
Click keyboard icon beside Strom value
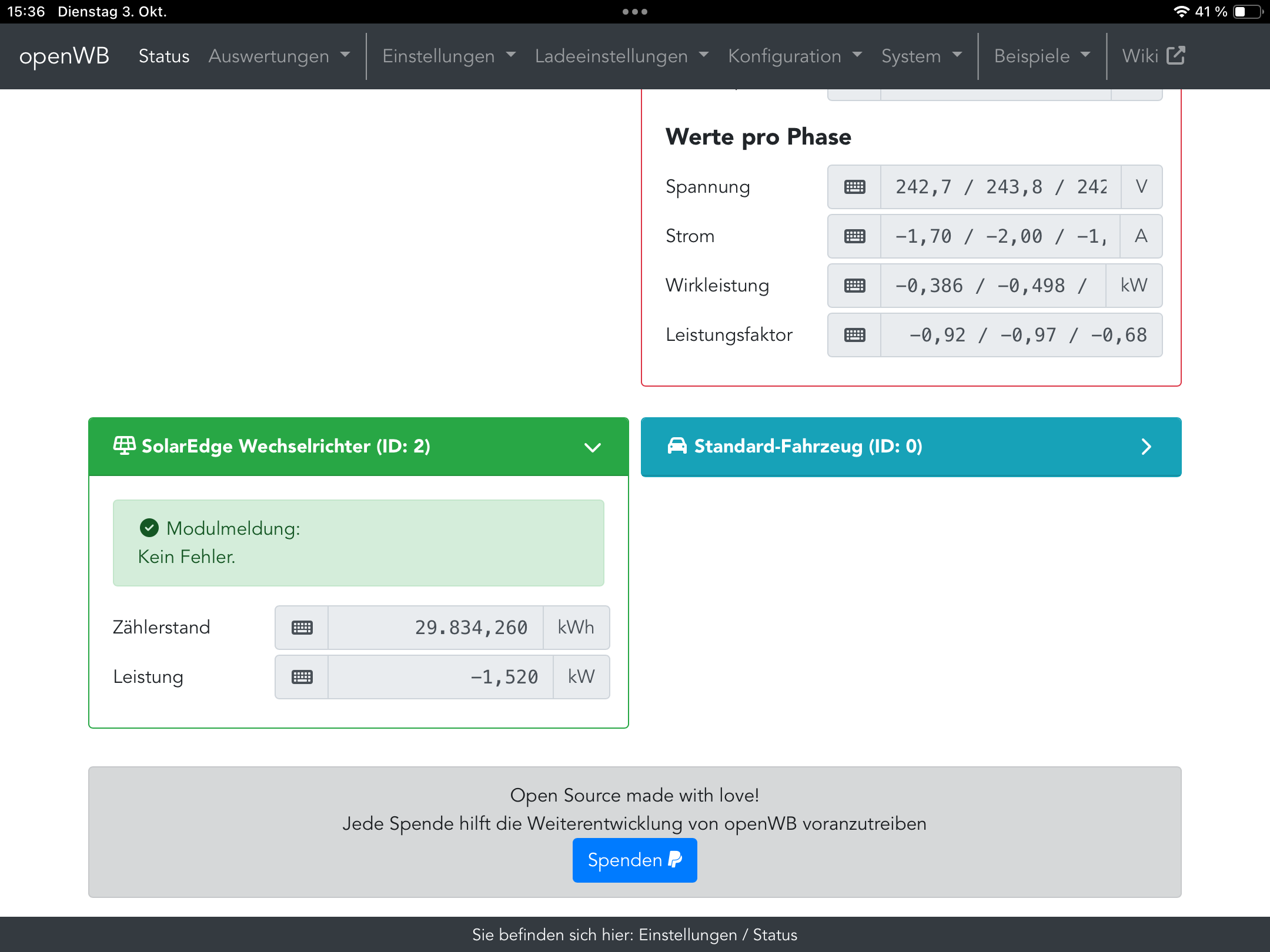point(854,236)
